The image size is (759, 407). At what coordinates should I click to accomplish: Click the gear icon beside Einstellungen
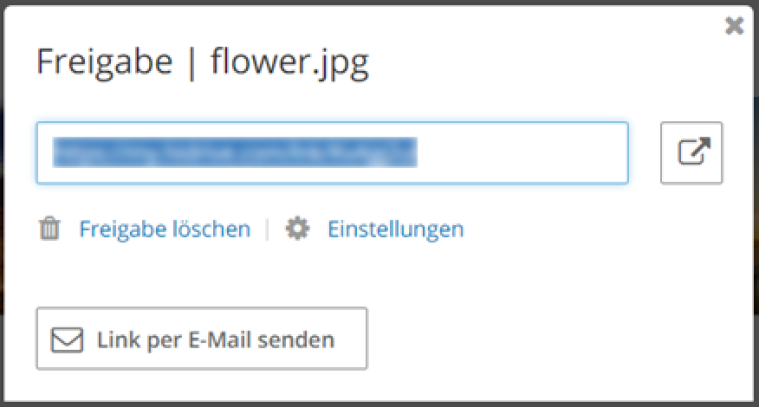point(297,228)
